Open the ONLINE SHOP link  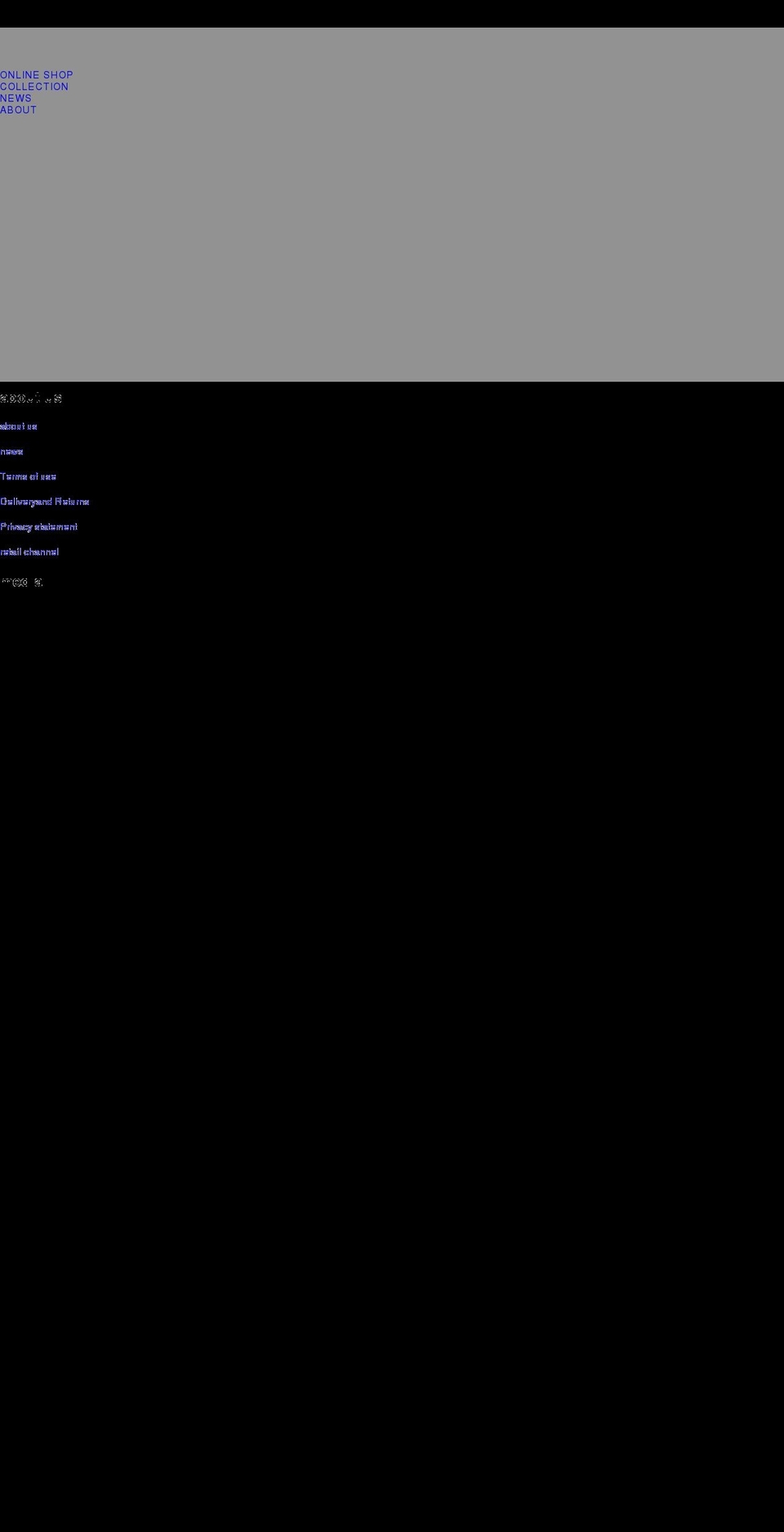[37, 75]
